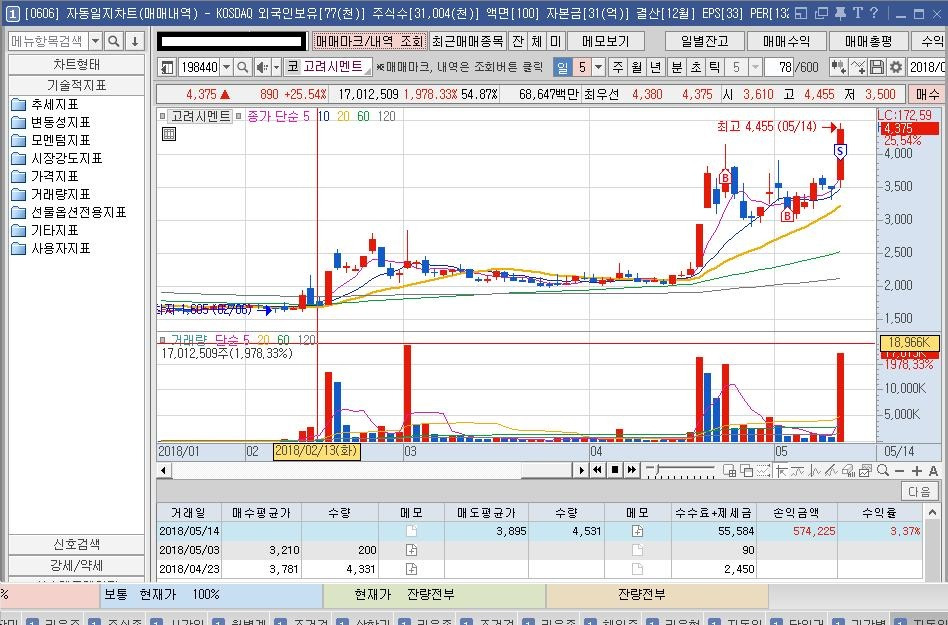Open the 매매수익 tab

point(786,41)
